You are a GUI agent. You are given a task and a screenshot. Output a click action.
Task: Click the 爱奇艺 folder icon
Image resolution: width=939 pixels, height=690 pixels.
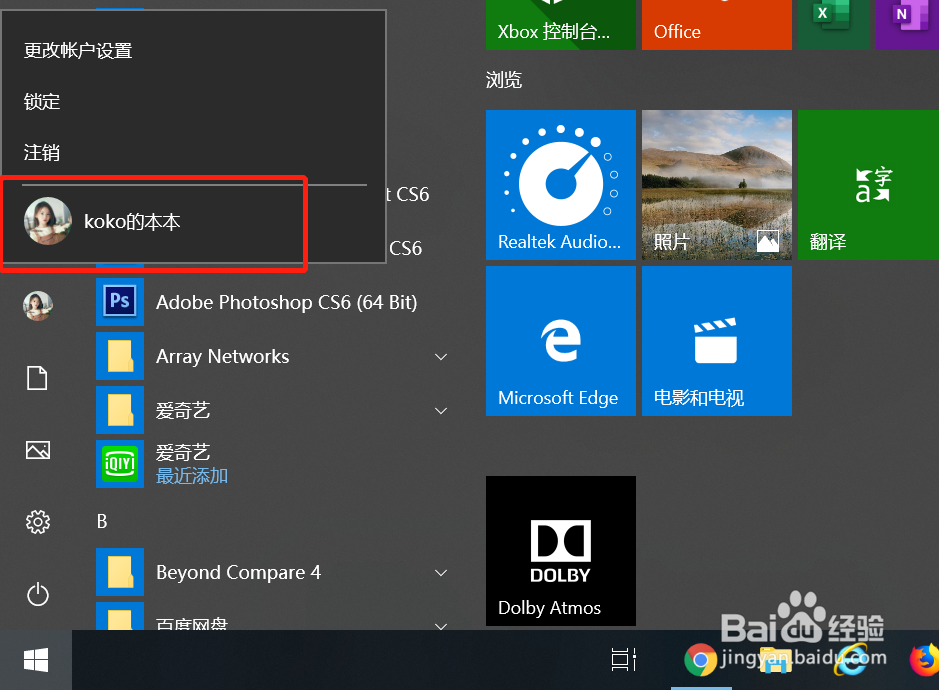120,410
